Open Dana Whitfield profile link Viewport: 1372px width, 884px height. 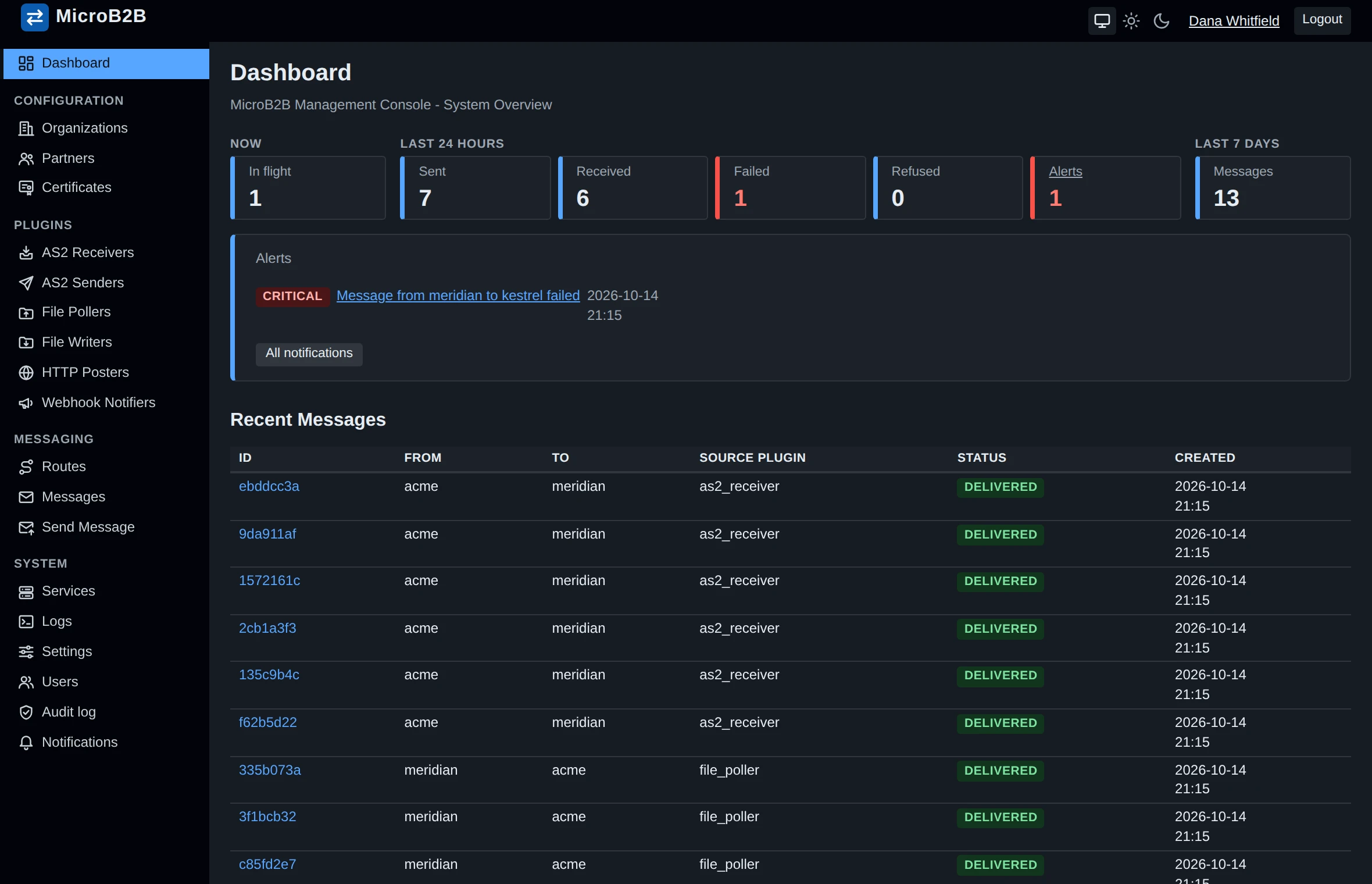[x=1234, y=21]
